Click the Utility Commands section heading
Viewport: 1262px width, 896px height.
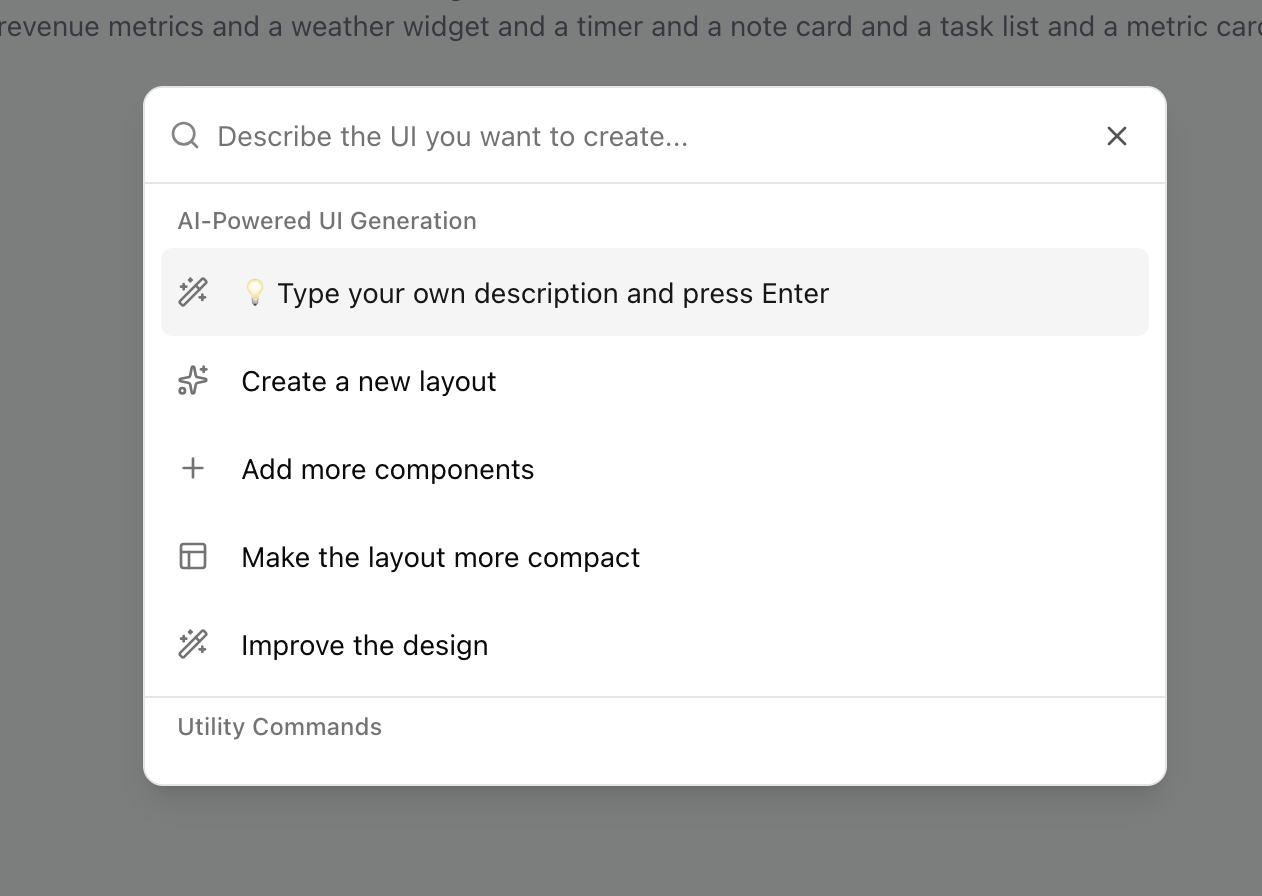coord(280,727)
